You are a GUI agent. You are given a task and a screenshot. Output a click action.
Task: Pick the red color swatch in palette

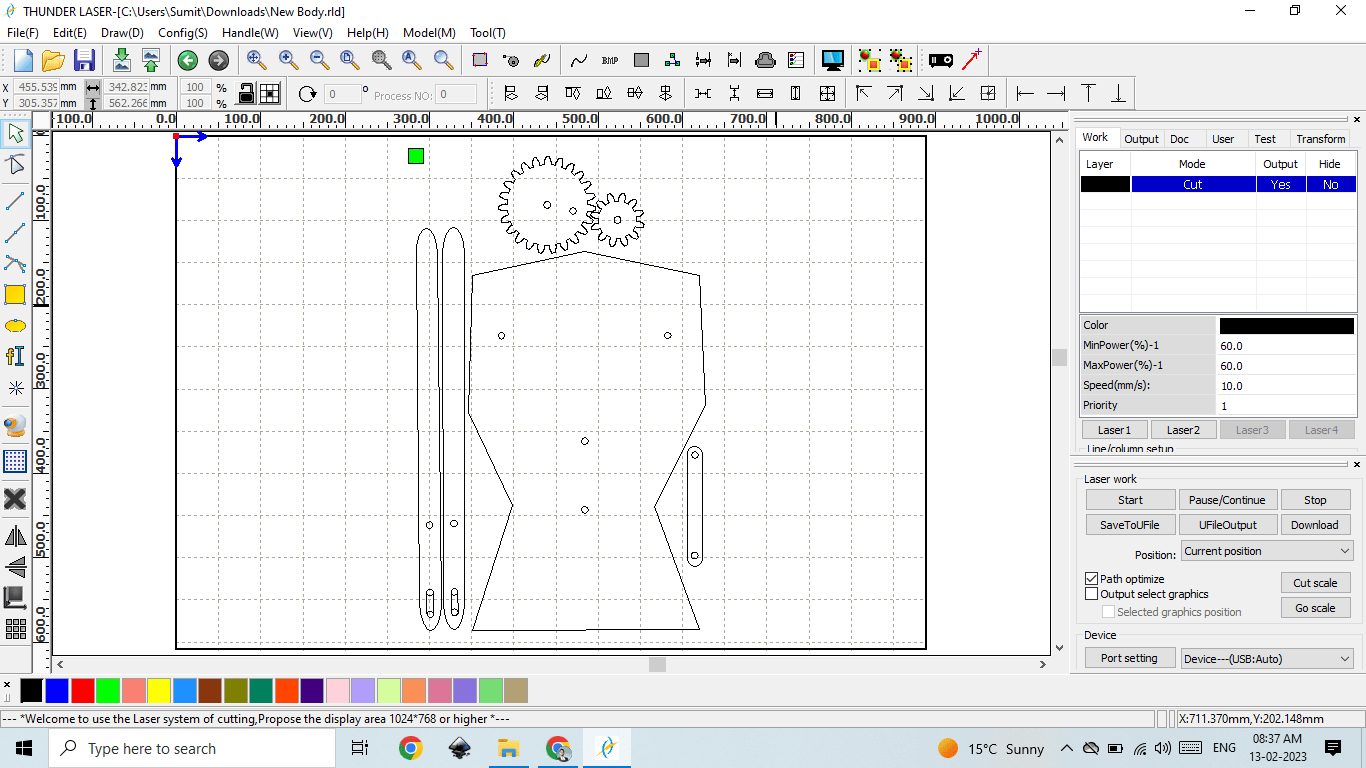click(83, 690)
